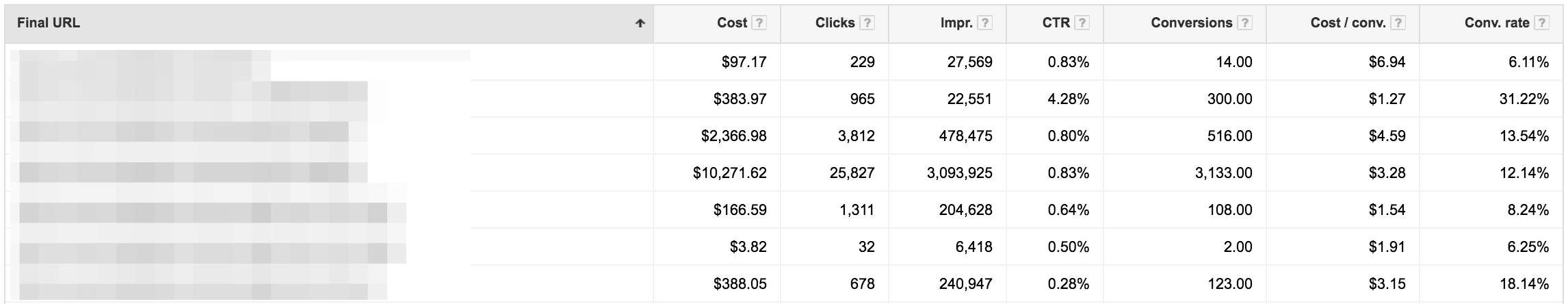Click the 31.22% conversion rate value
Viewport: 1568px width, 304px height.
[x=1524, y=99]
